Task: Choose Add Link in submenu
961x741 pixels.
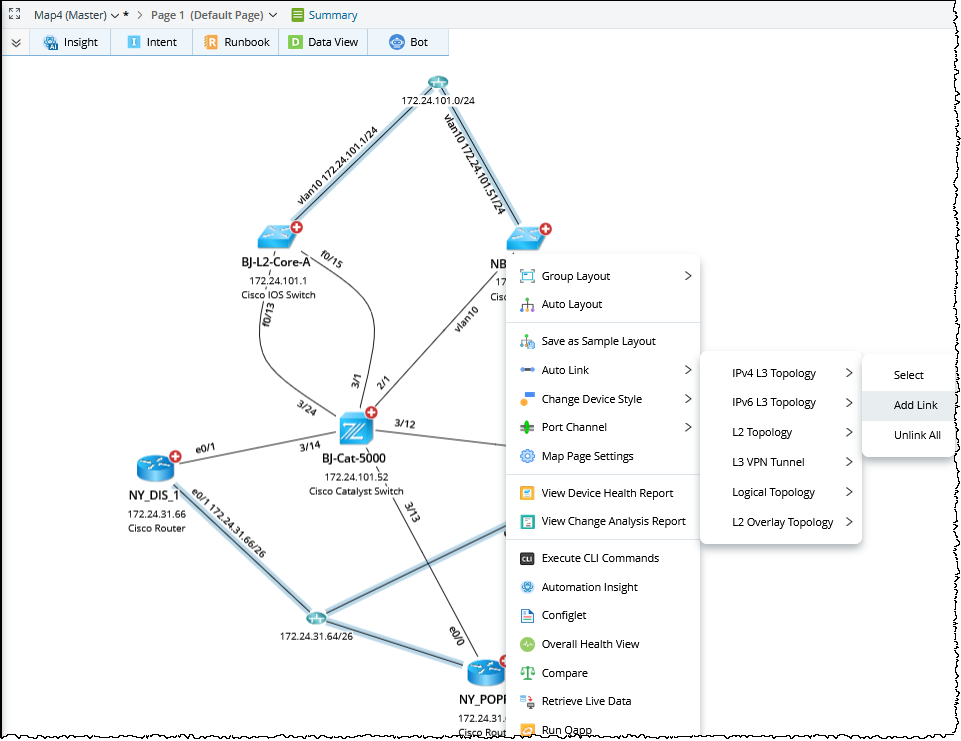Action: click(910, 405)
